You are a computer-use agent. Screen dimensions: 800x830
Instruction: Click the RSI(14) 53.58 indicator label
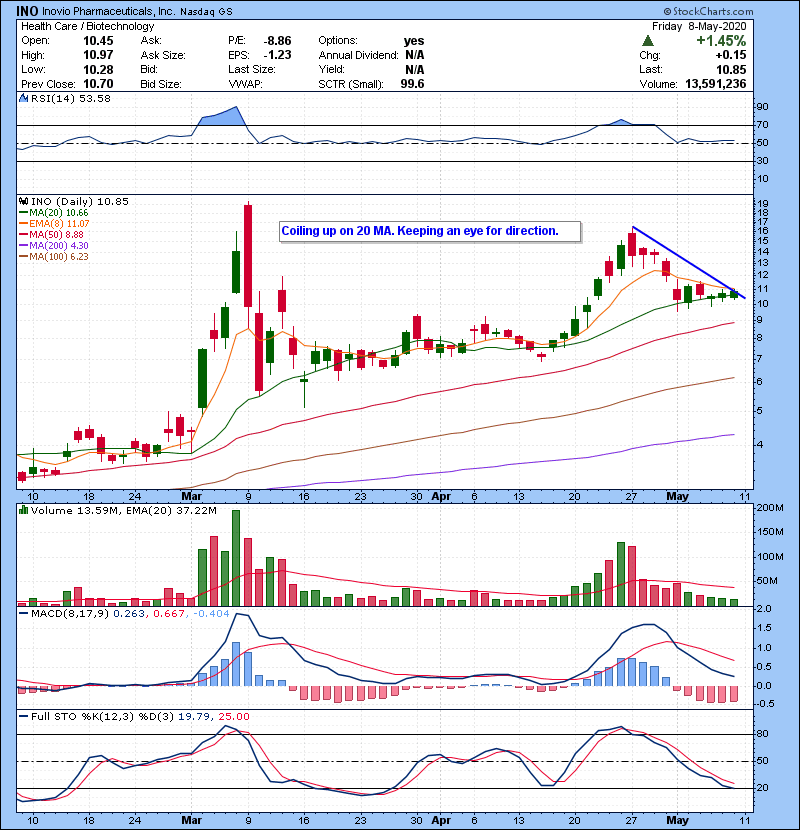point(71,98)
